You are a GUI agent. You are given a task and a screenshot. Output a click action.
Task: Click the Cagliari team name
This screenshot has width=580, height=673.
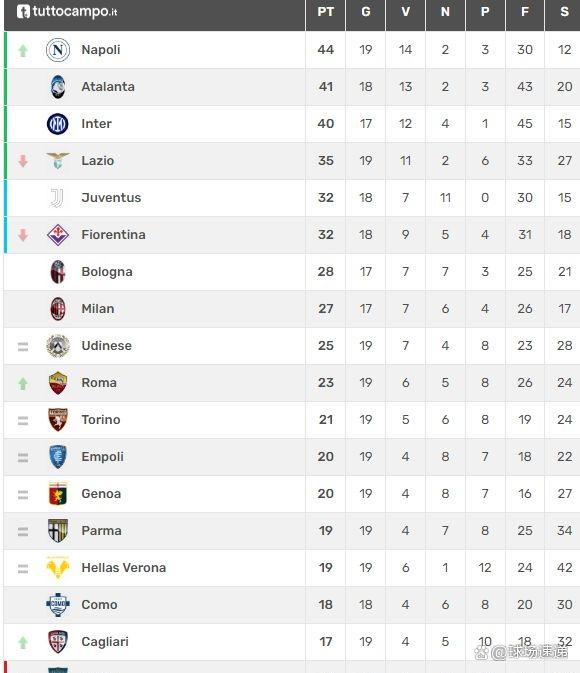105,642
